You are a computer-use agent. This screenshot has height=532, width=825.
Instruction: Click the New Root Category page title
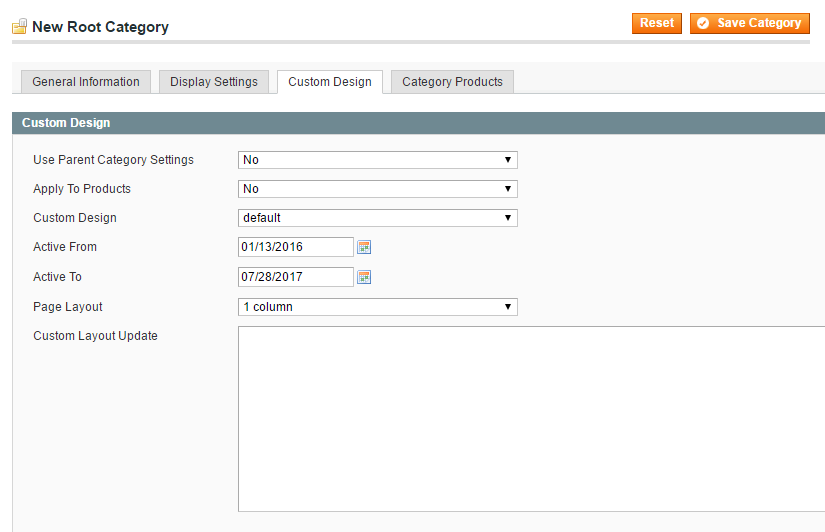(100, 27)
